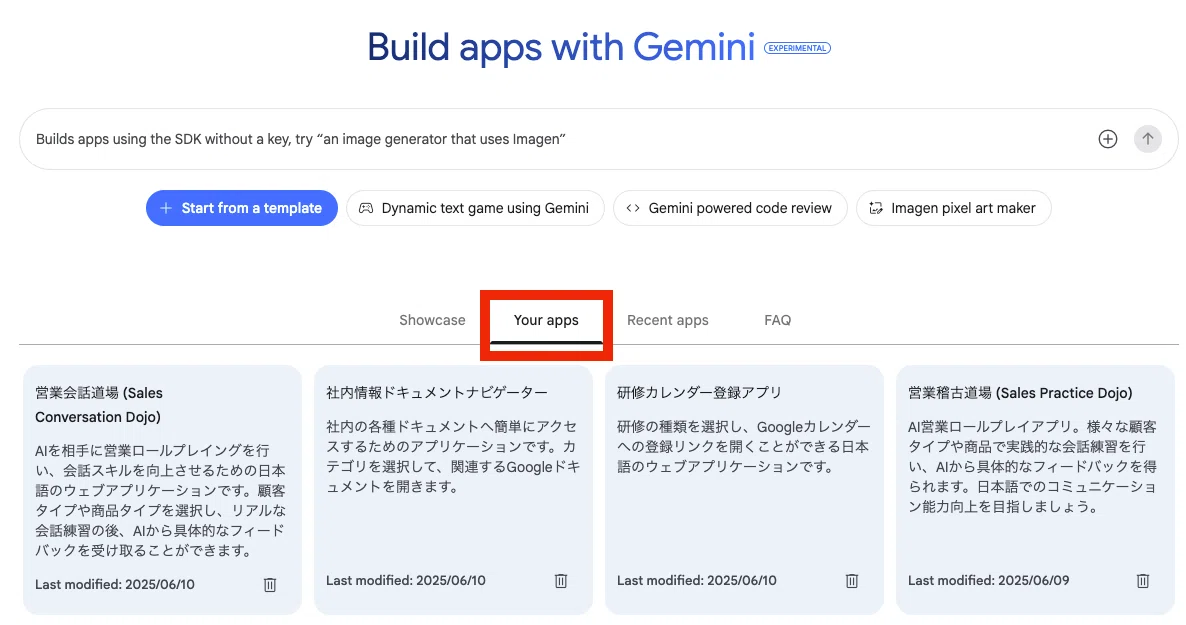The image size is (1186, 625).
Task: Click the plus attach icon in prompt box
Action: coord(1107,139)
